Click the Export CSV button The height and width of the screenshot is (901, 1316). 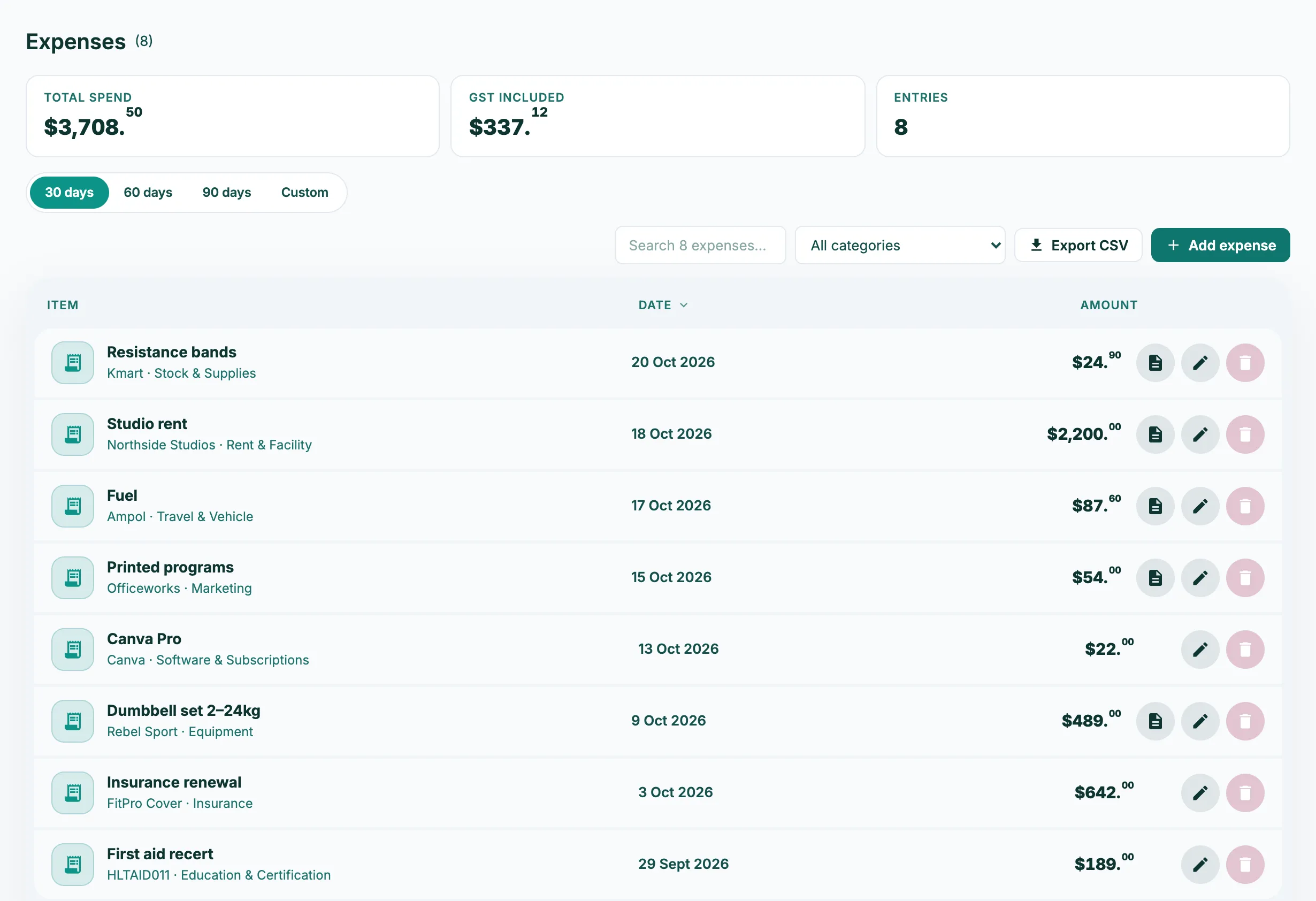coord(1078,245)
